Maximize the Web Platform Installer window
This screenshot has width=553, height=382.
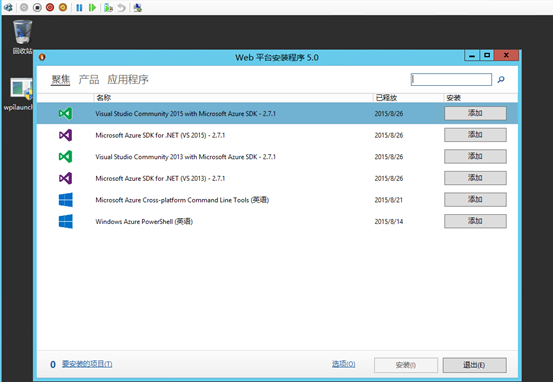[x=487, y=55]
